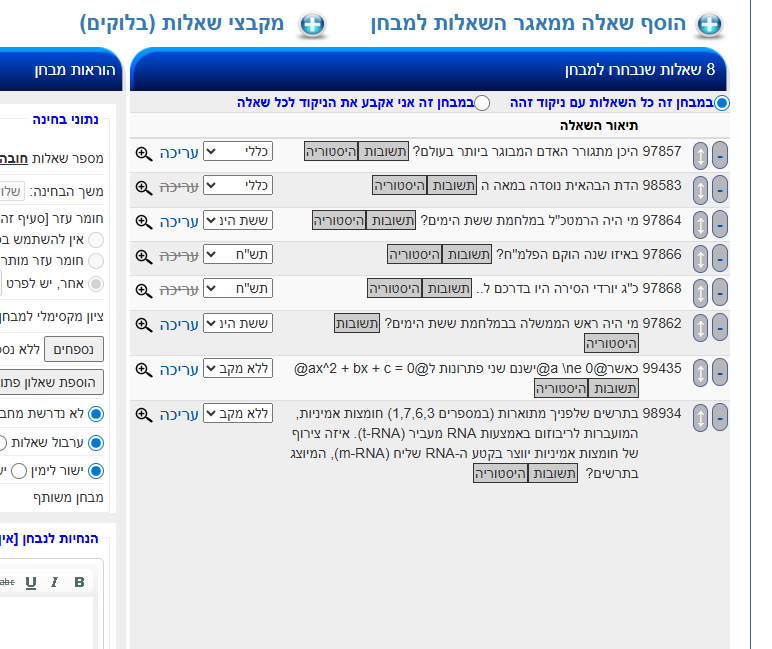Select 'כל השאלות עם ניקוד זהה' radio button
The image size is (772, 649).
[722, 102]
